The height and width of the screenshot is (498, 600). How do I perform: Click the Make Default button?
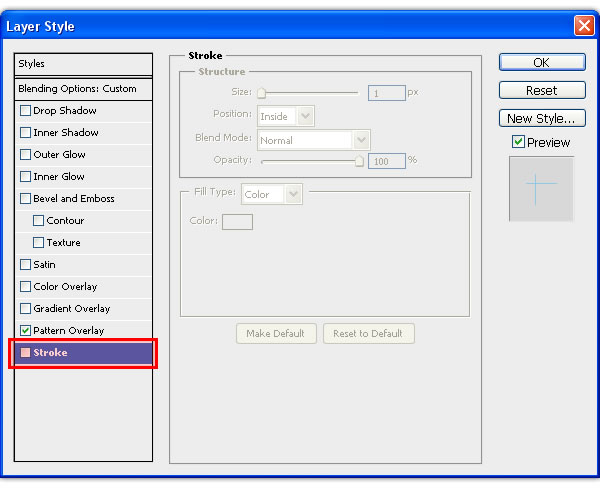[x=276, y=334]
